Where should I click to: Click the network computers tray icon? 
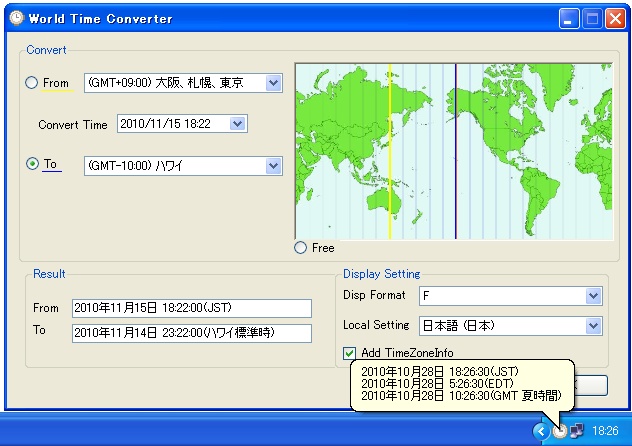(x=577, y=431)
